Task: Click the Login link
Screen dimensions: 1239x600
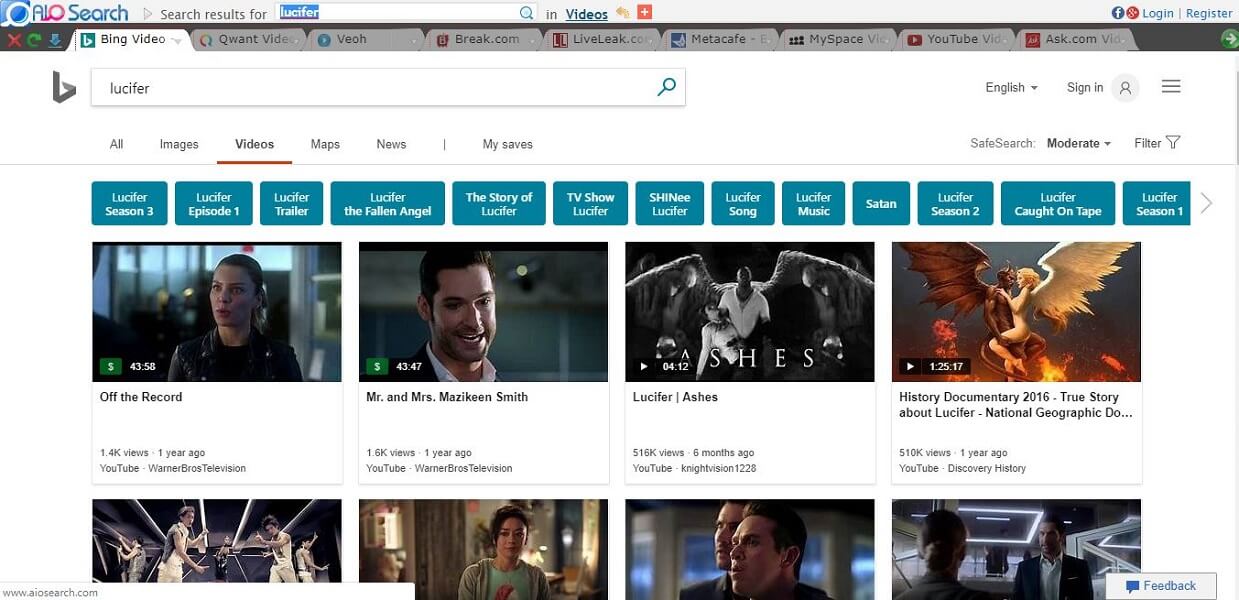Action: click(x=1157, y=13)
